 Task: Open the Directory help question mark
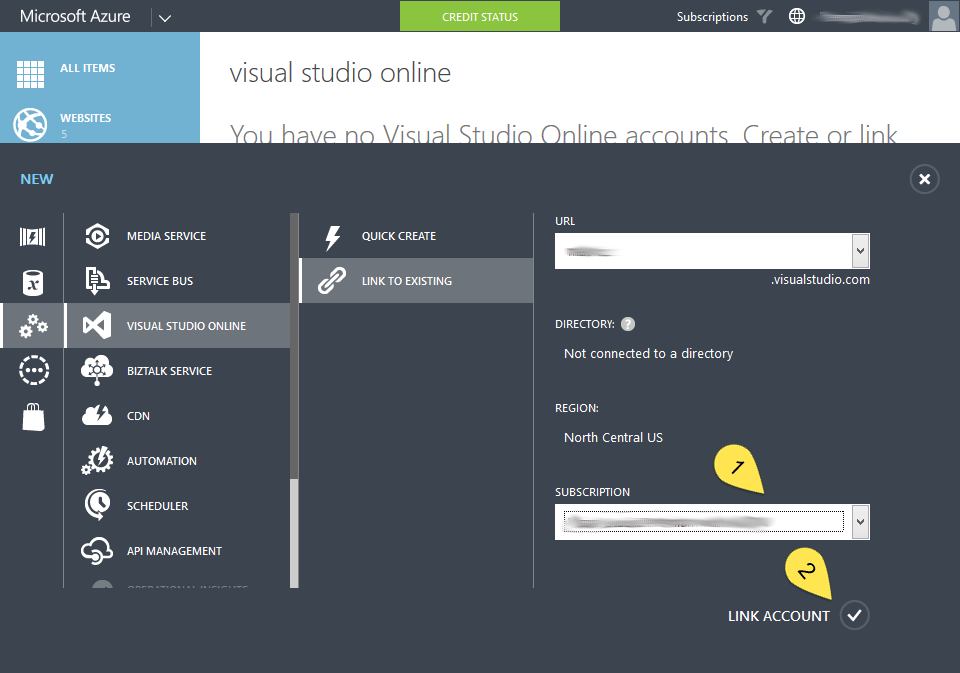628,323
